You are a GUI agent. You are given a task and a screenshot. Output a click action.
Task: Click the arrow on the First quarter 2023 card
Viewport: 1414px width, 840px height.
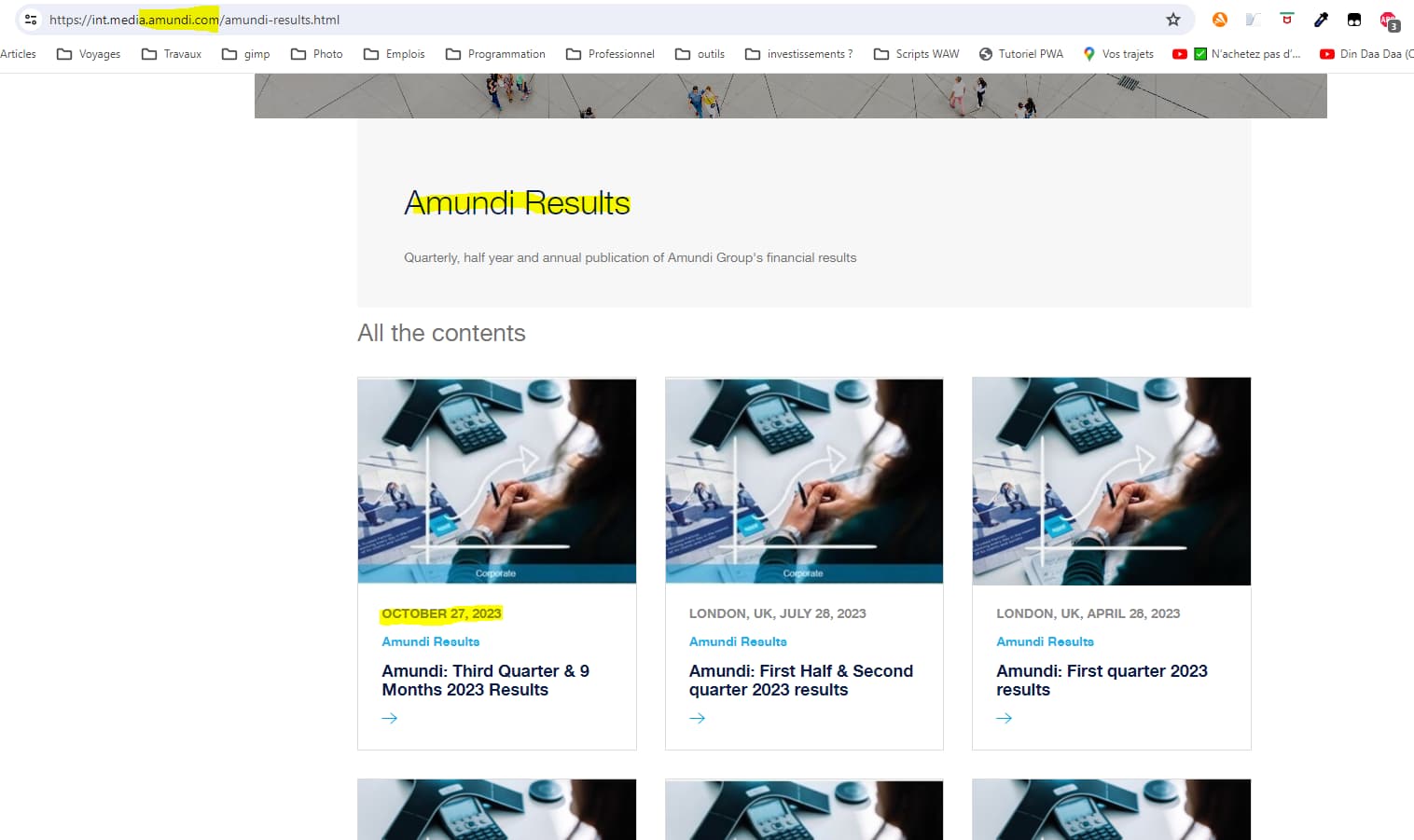1005,718
